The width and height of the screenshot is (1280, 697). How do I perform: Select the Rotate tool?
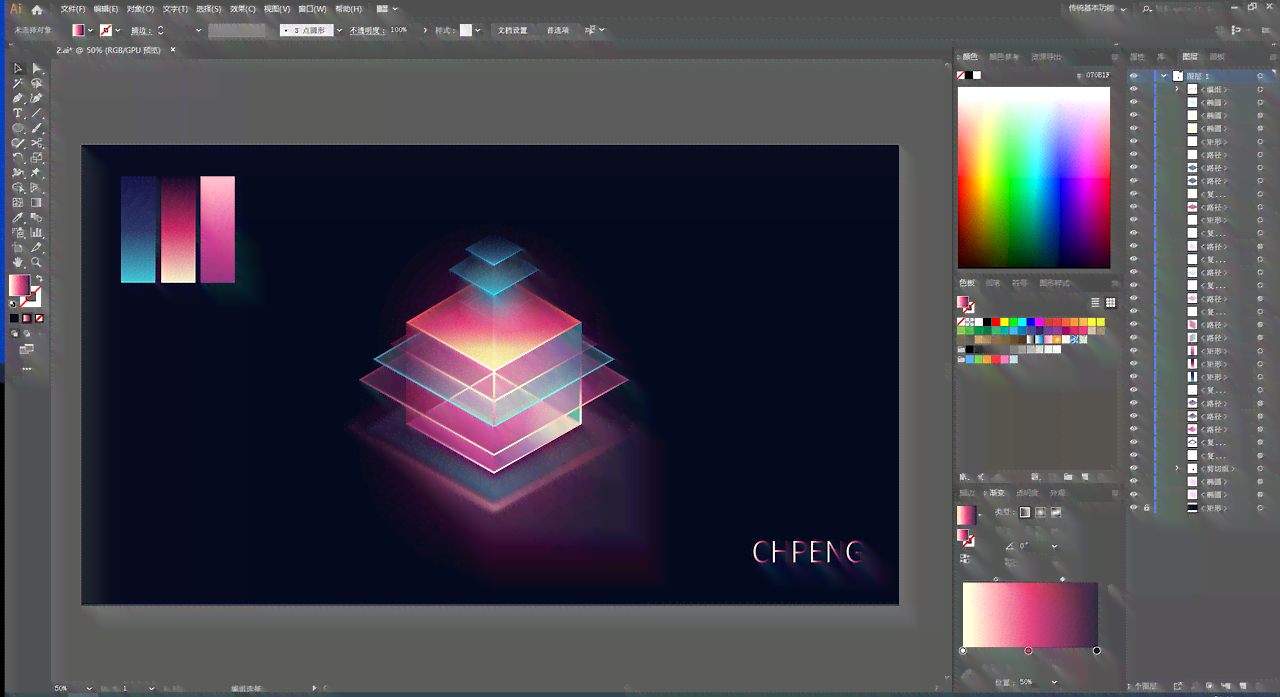coord(18,158)
